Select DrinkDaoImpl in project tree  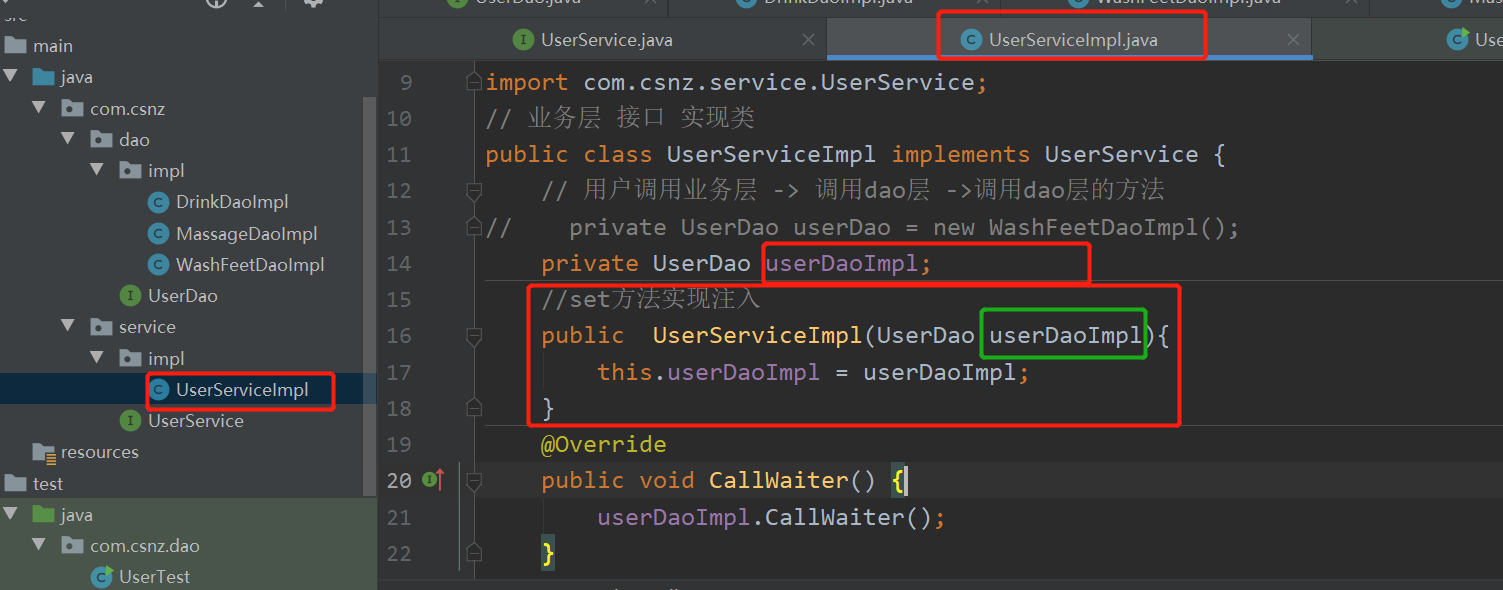[232, 202]
